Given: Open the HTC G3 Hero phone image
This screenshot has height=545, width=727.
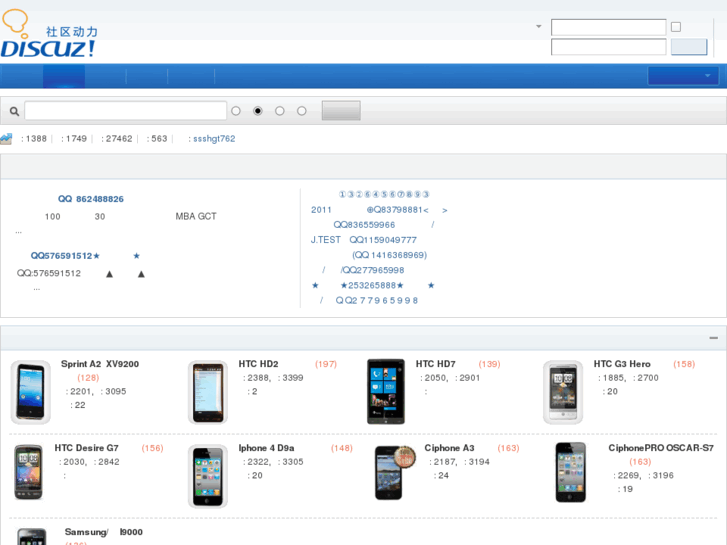Looking at the screenshot, I should pos(563,392).
